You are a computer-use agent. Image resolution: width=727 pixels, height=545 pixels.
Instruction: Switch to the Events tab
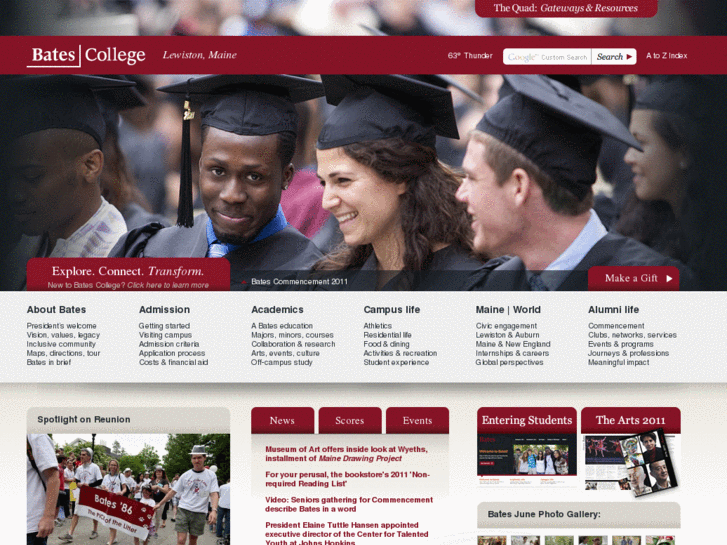click(x=417, y=420)
